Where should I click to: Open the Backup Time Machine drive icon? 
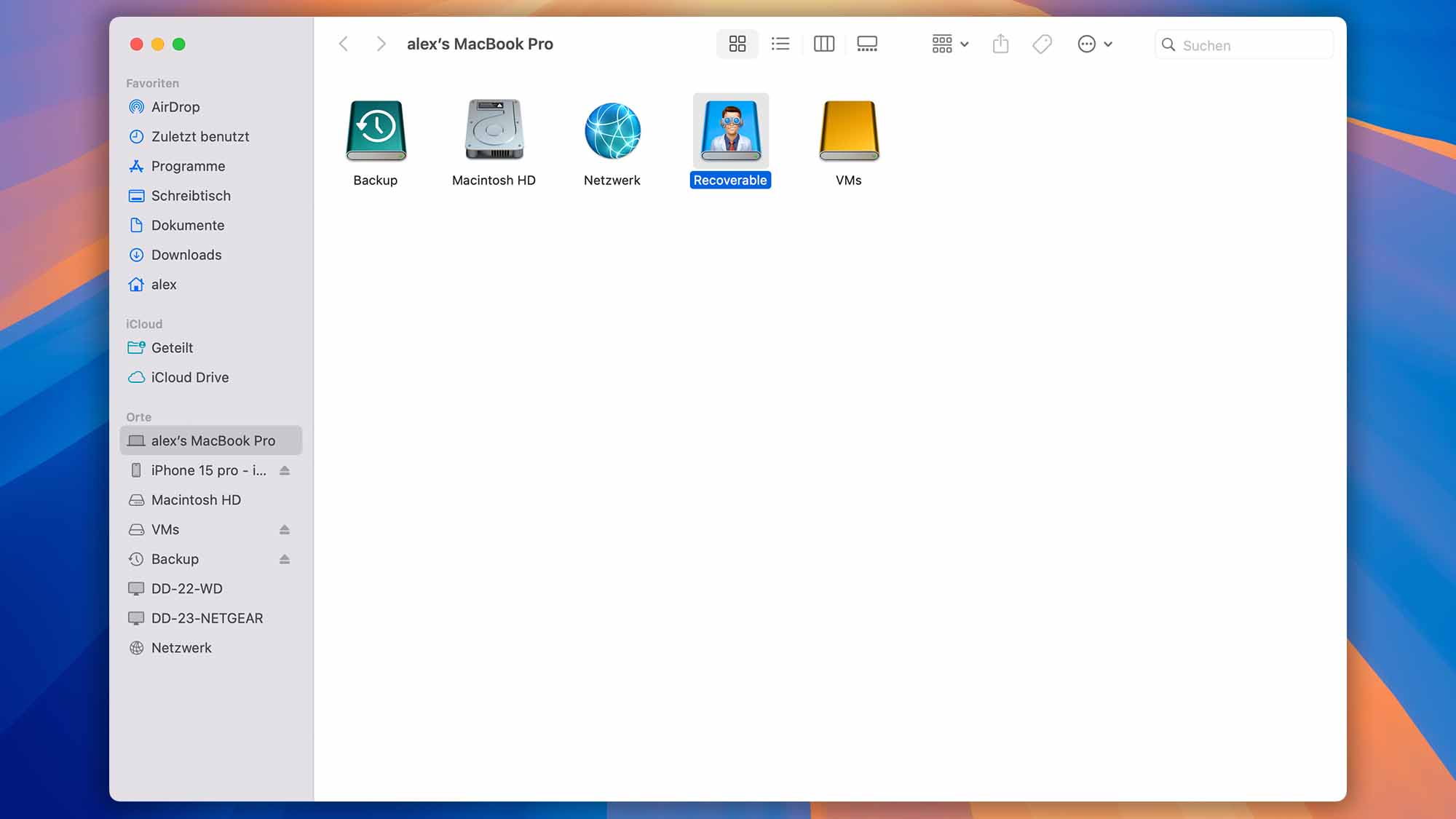(x=376, y=130)
